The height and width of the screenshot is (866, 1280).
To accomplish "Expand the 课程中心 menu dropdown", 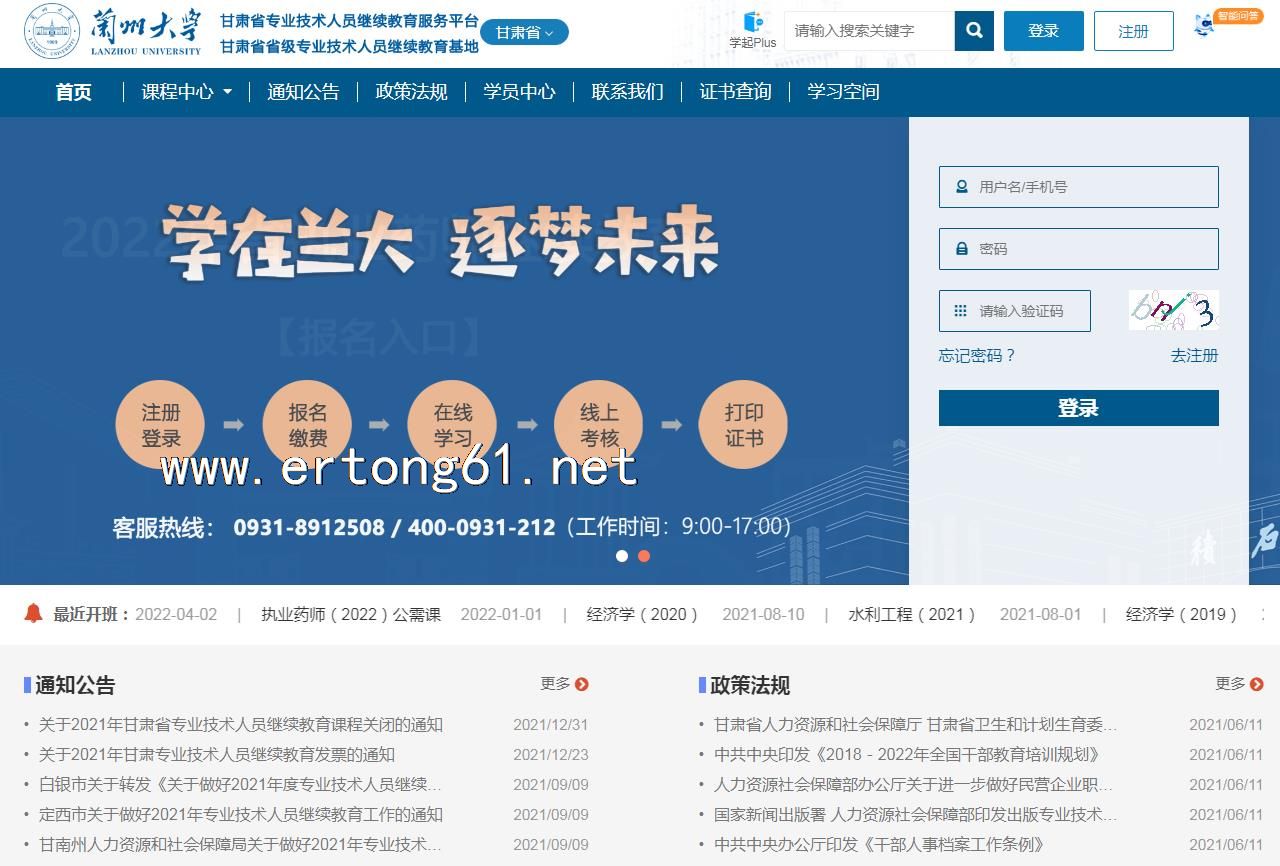I will pos(187,92).
